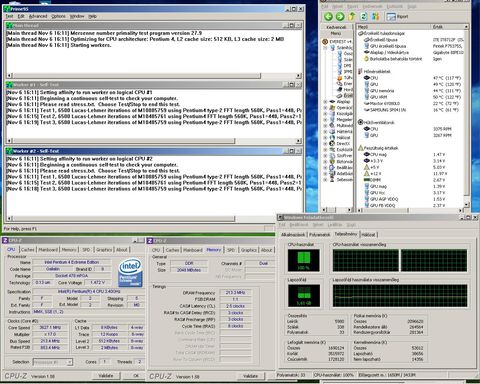
Task: Expand the Multimédia tree node
Action: click(x=325, y=125)
